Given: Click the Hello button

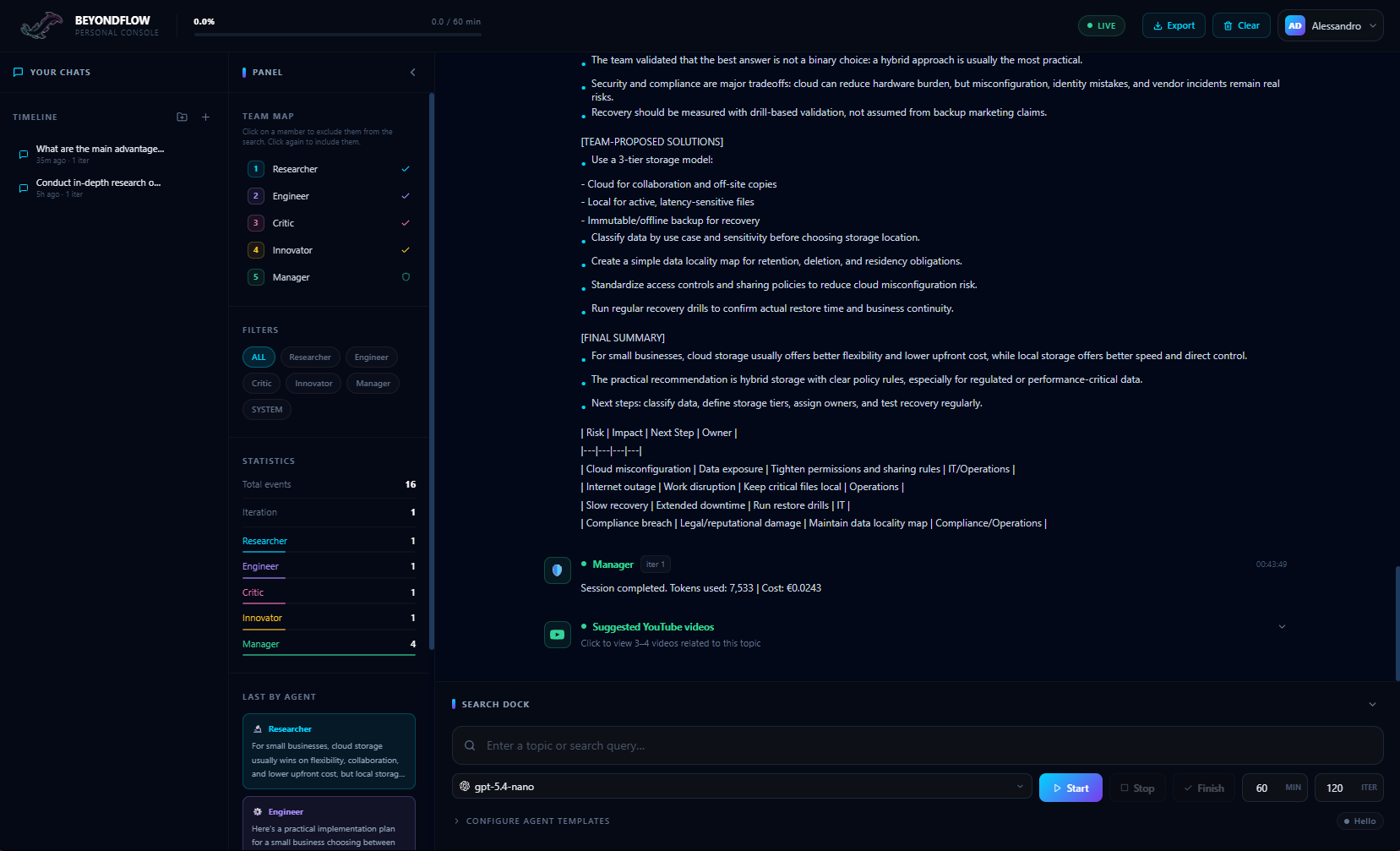Looking at the screenshot, I should tap(1359, 821).
